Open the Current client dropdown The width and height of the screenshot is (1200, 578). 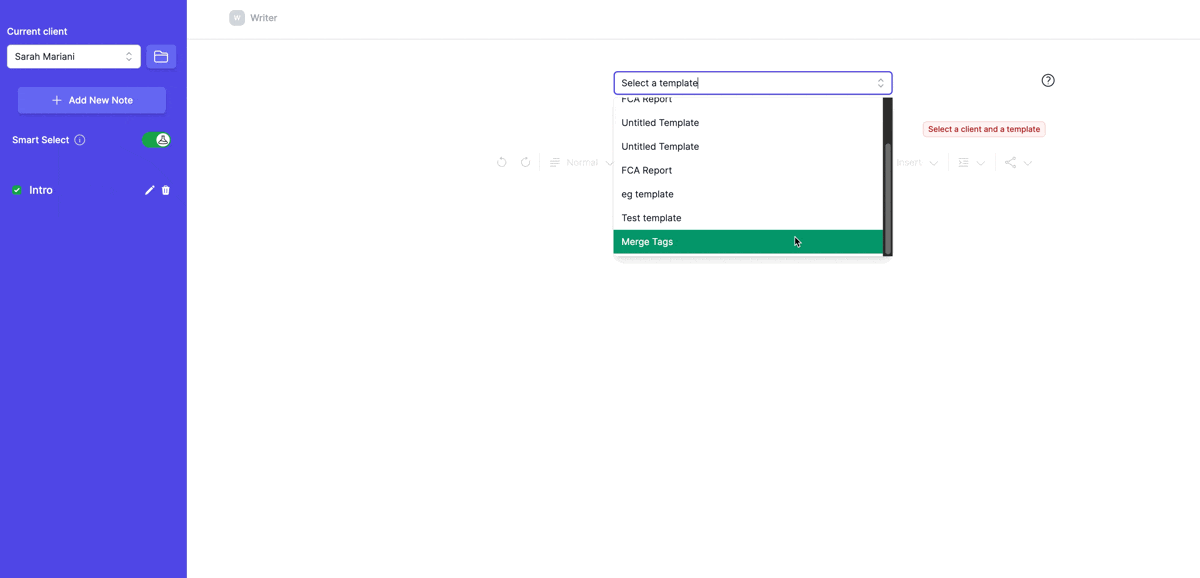[74, 57]
